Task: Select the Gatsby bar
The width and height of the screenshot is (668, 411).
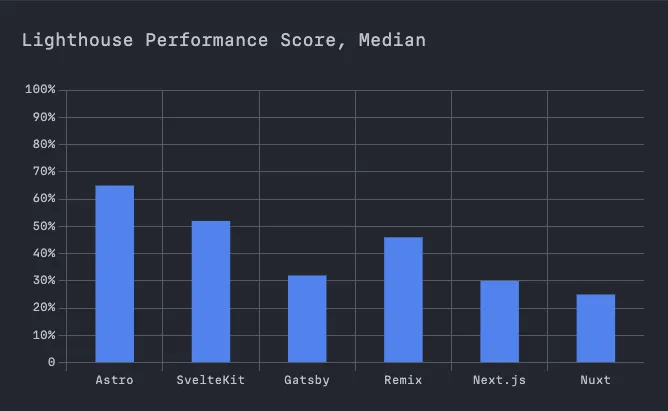Action: tap(307, 319)
